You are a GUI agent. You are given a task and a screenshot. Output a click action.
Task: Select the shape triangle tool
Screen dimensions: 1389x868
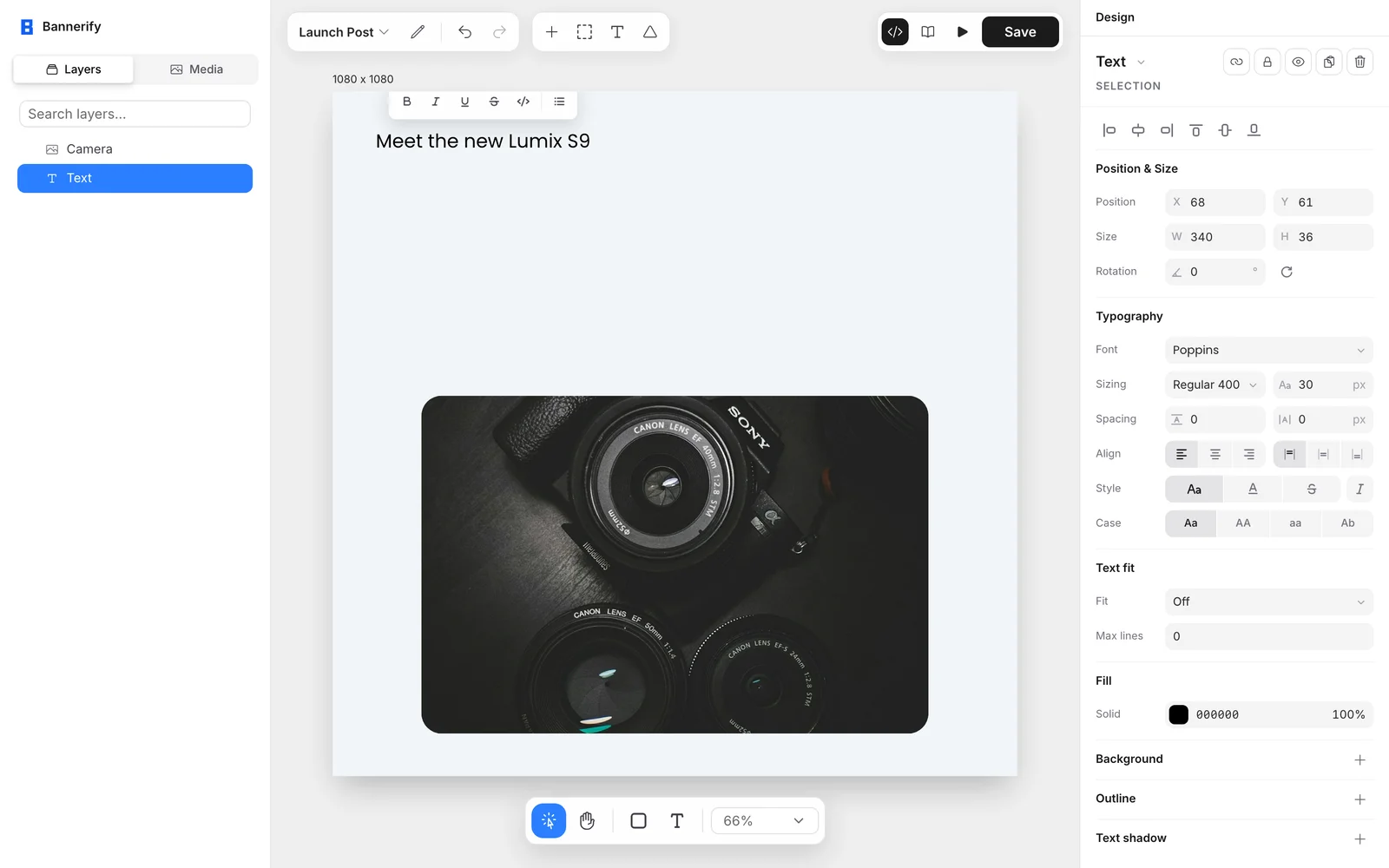click(x=649, y=32)
